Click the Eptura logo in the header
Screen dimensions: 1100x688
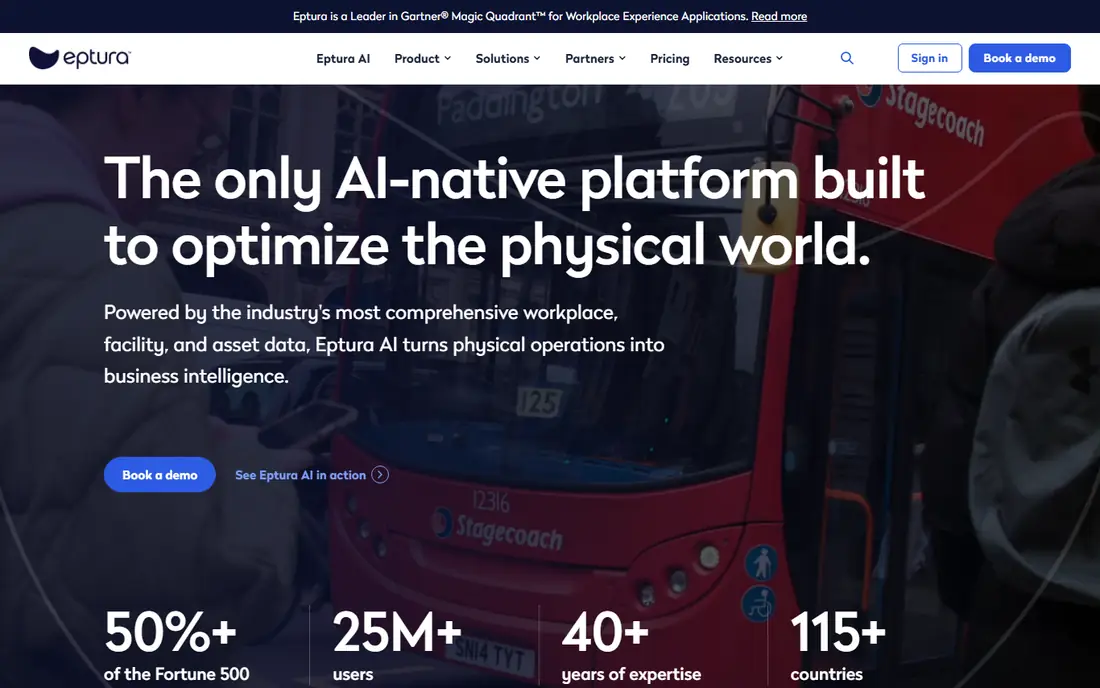(x=80, y=58)
